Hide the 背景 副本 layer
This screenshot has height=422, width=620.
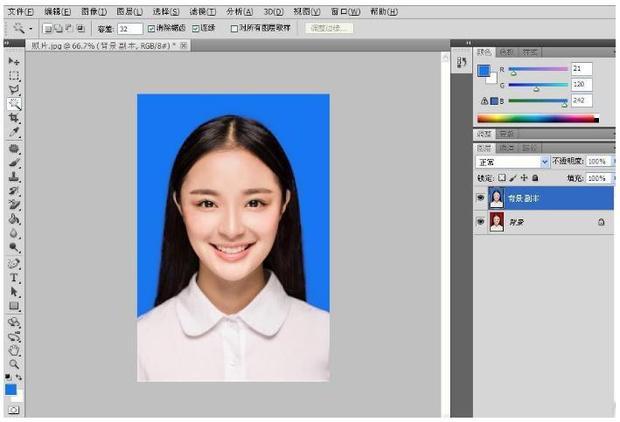(x=480, y=197)
